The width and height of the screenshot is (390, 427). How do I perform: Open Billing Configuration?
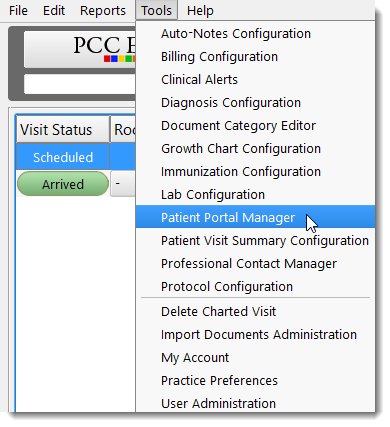pos(255,57)
